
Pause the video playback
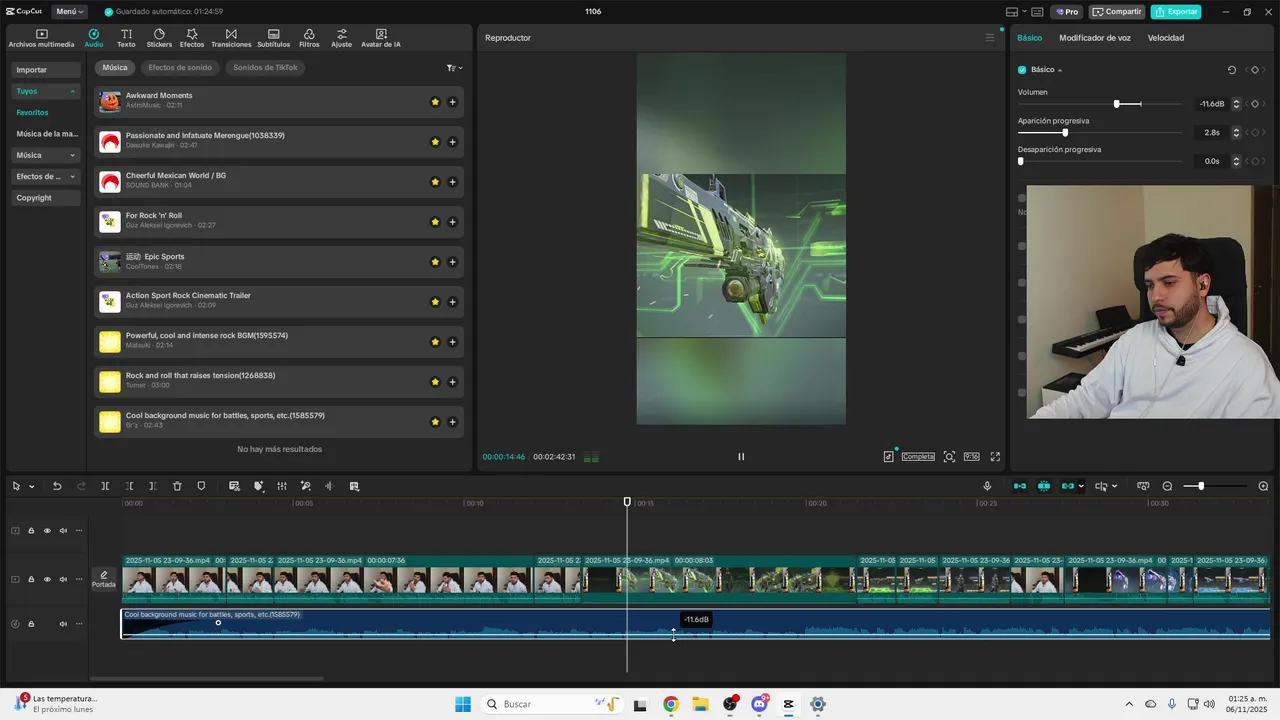741,457
